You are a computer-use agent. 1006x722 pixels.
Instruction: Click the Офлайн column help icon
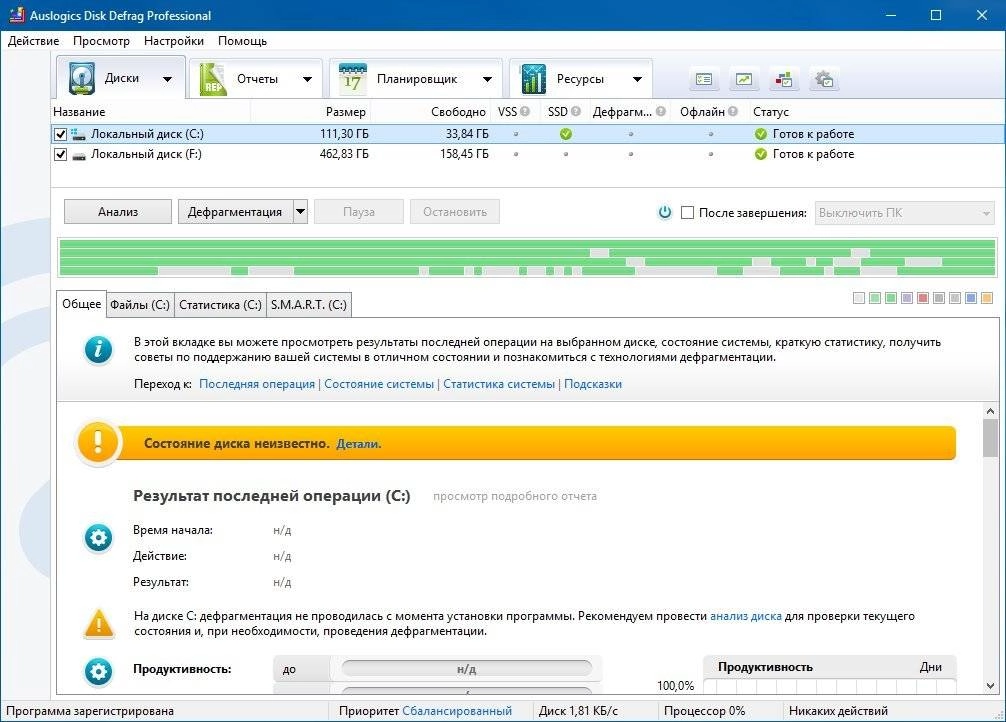733,112
